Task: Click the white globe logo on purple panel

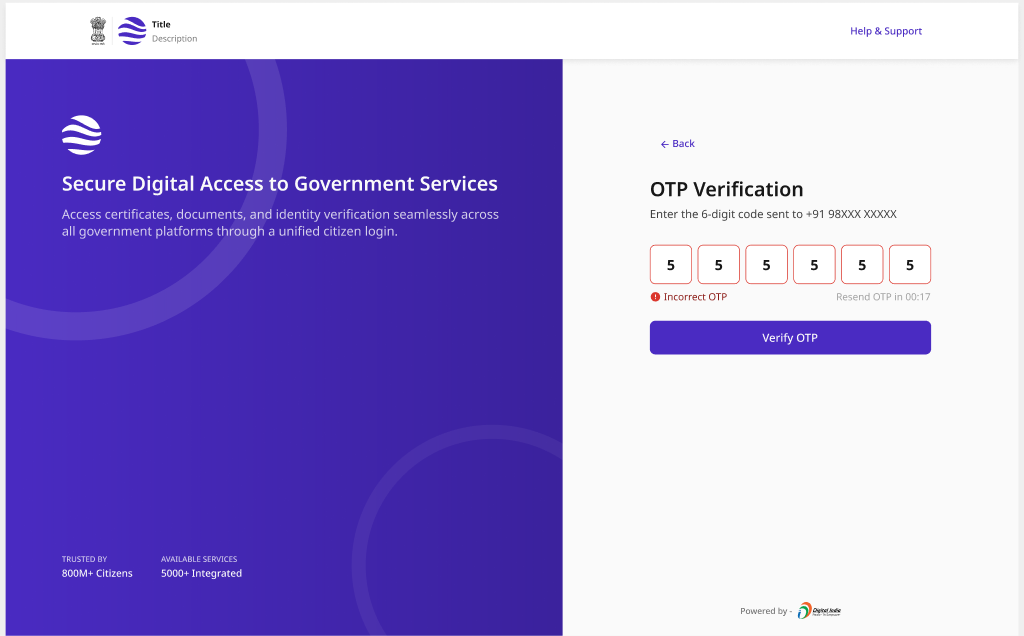Action: 82,135
